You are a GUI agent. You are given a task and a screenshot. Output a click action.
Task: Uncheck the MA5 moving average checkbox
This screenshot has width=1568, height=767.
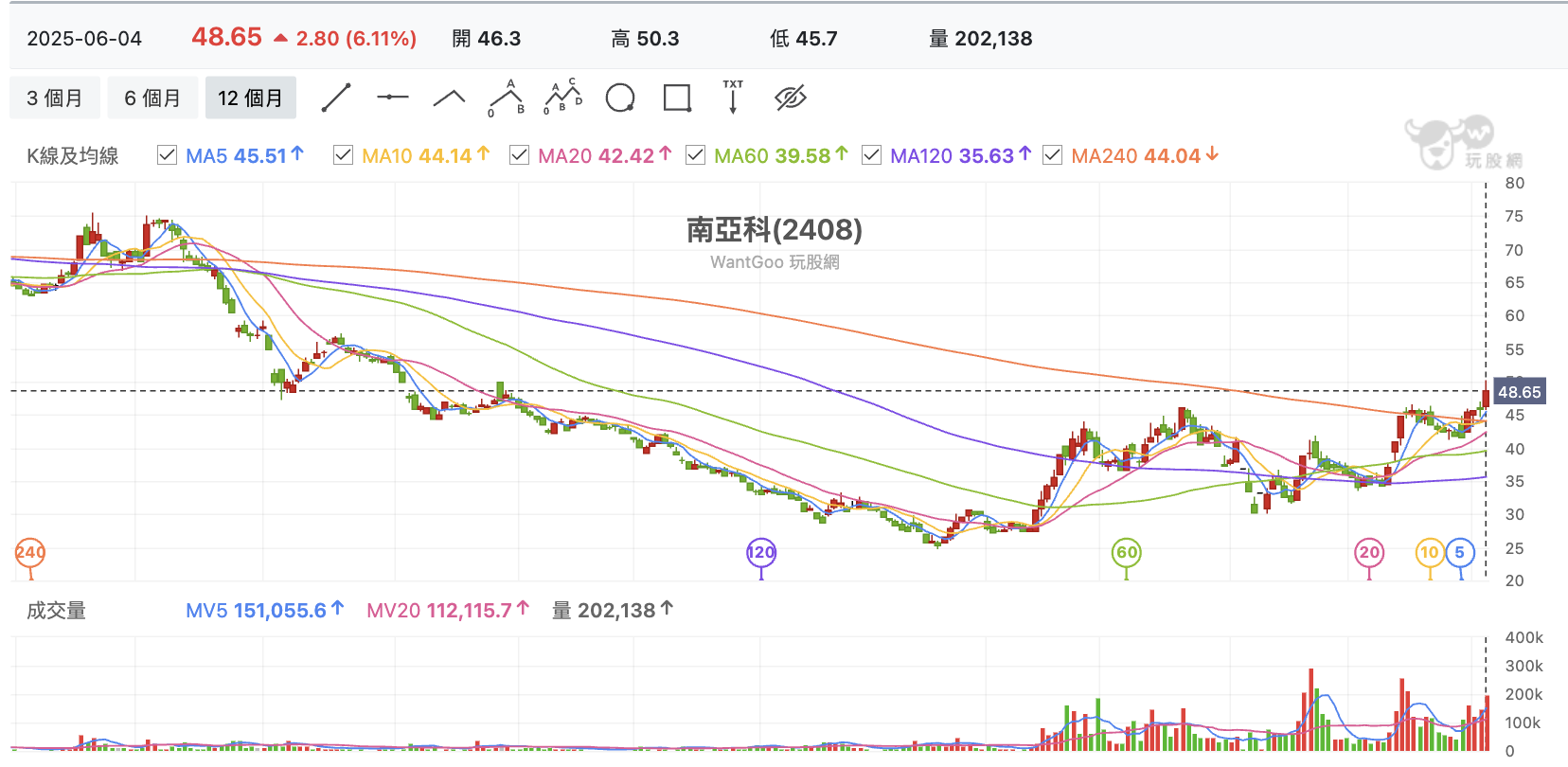click(x=167, y=154)
